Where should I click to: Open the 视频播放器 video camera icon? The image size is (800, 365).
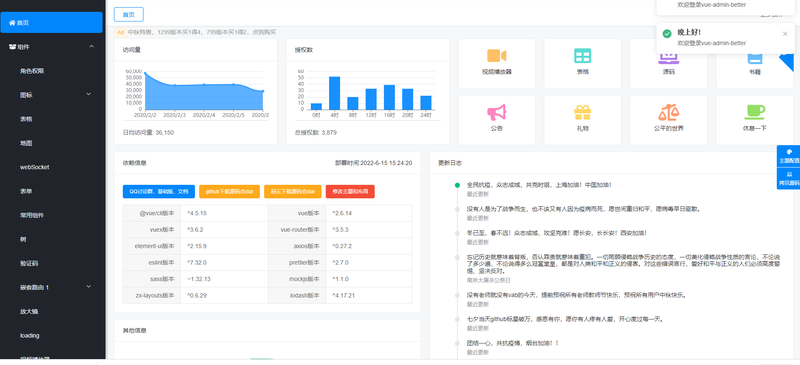pos(496,55)
